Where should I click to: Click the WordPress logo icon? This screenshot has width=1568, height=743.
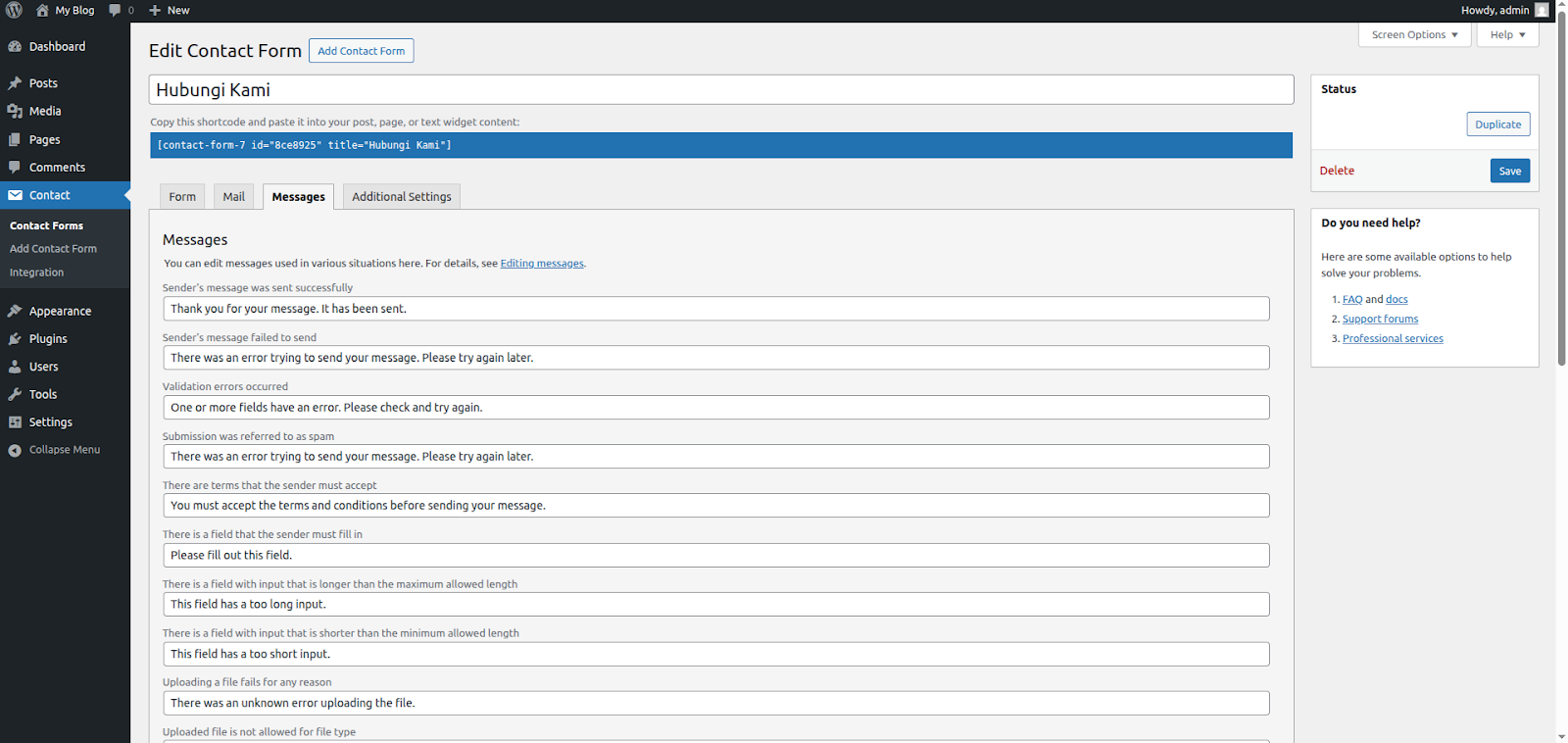[15, 10]
